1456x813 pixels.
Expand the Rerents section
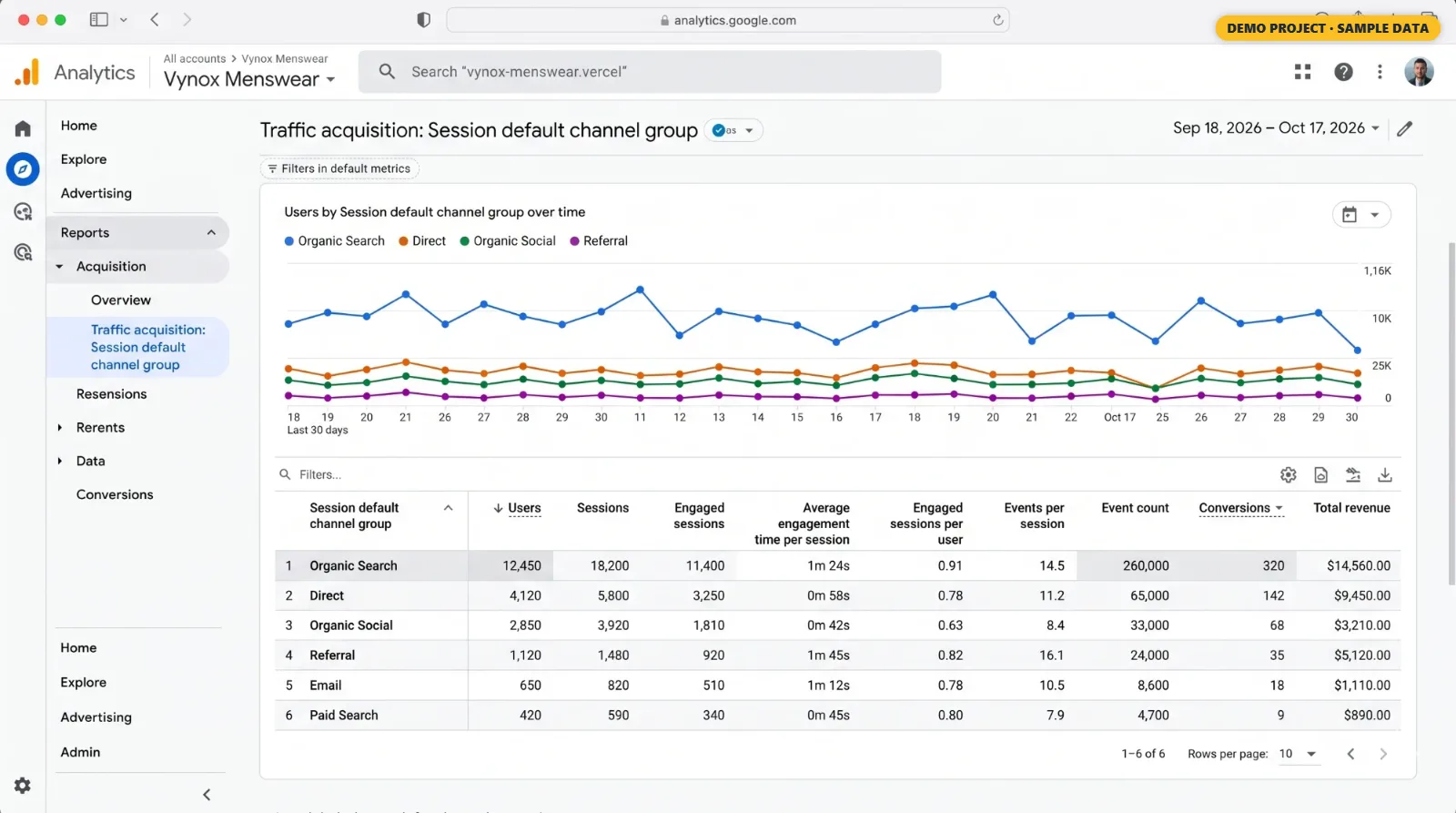(60, 428)
